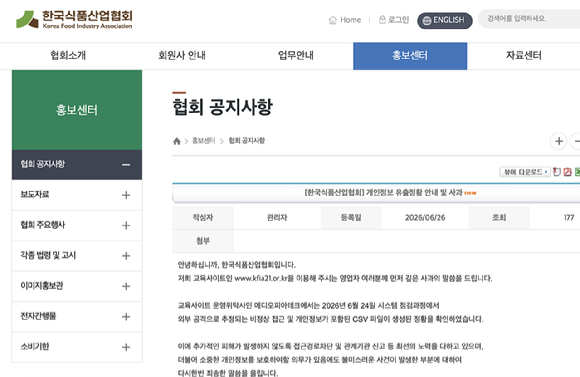The image size is (580, 377).
Task: Download the HWP viewer icon
Action: click(557, 172)
